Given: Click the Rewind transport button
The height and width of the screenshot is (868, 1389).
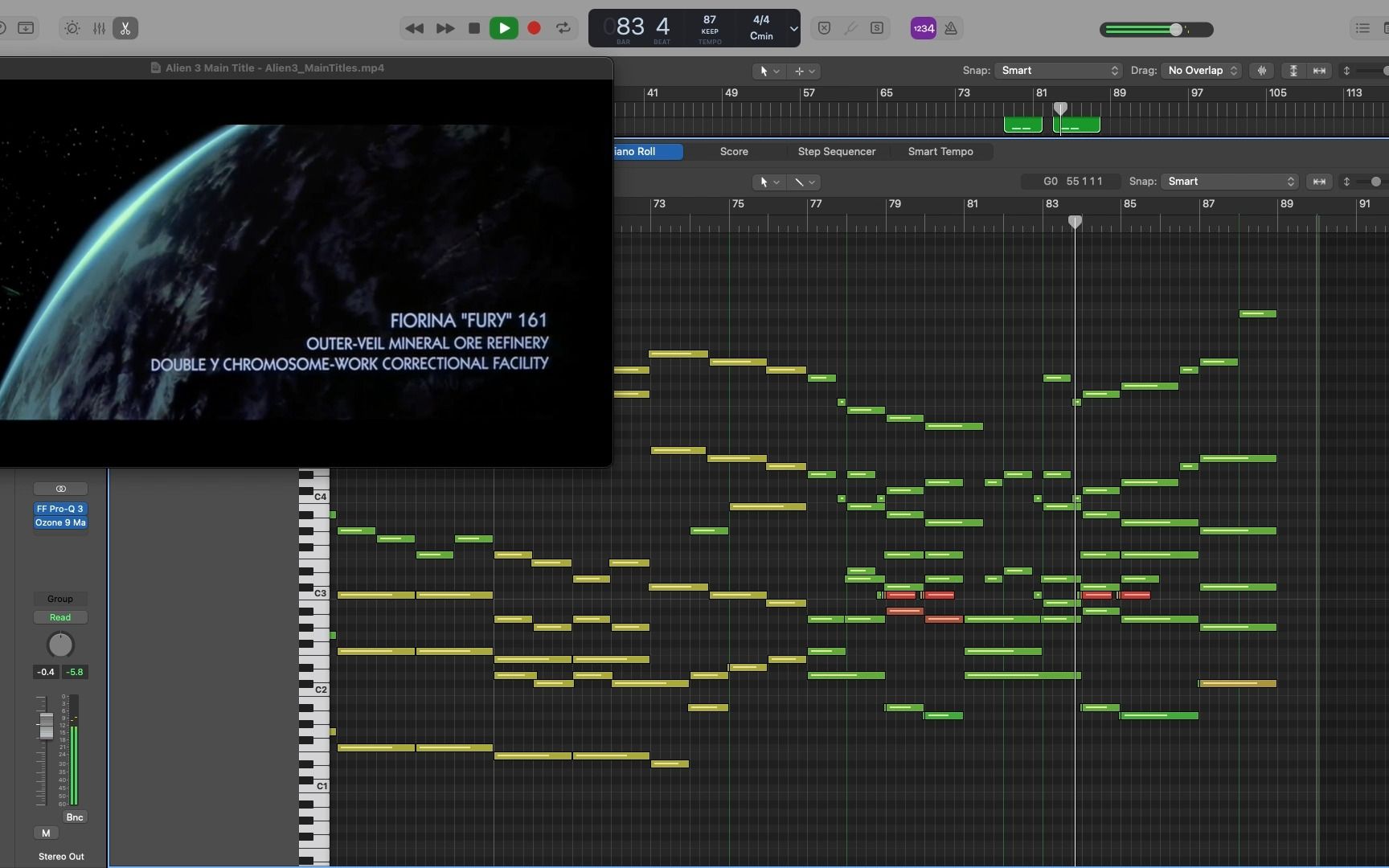Looking at the screenshot, I should tap(414, 28).
